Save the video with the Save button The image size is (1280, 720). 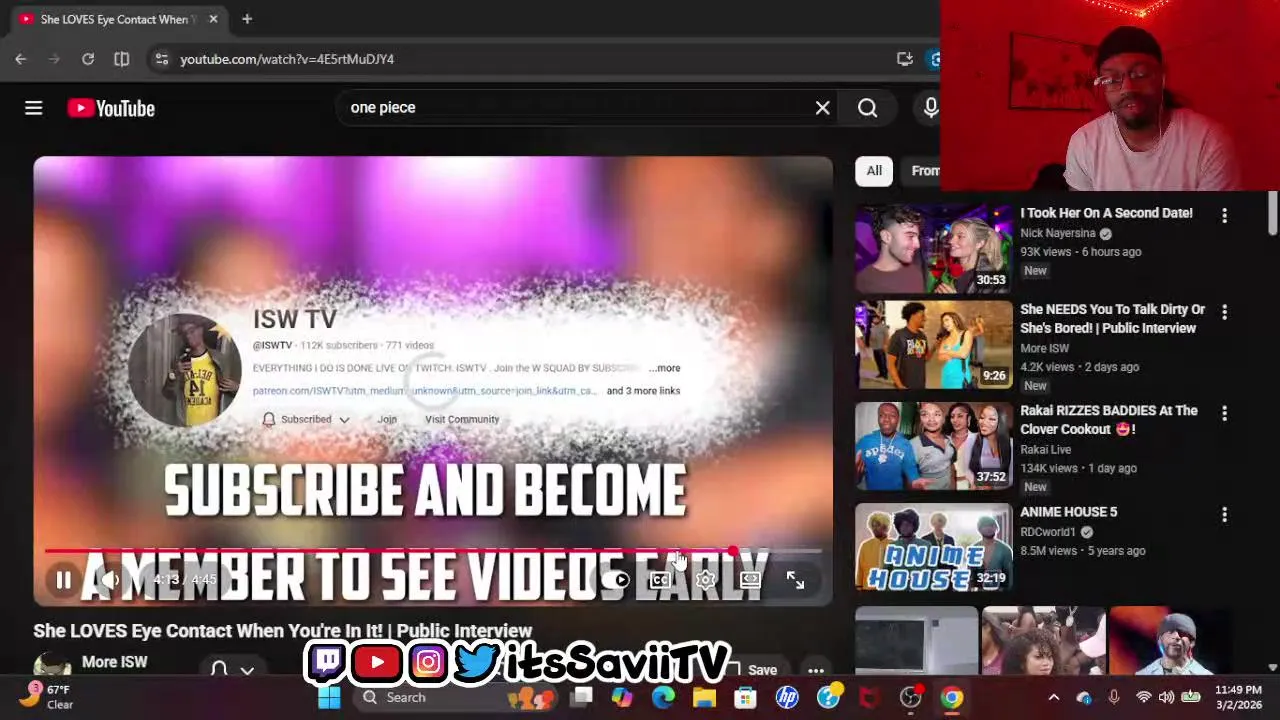pos(755,670)
